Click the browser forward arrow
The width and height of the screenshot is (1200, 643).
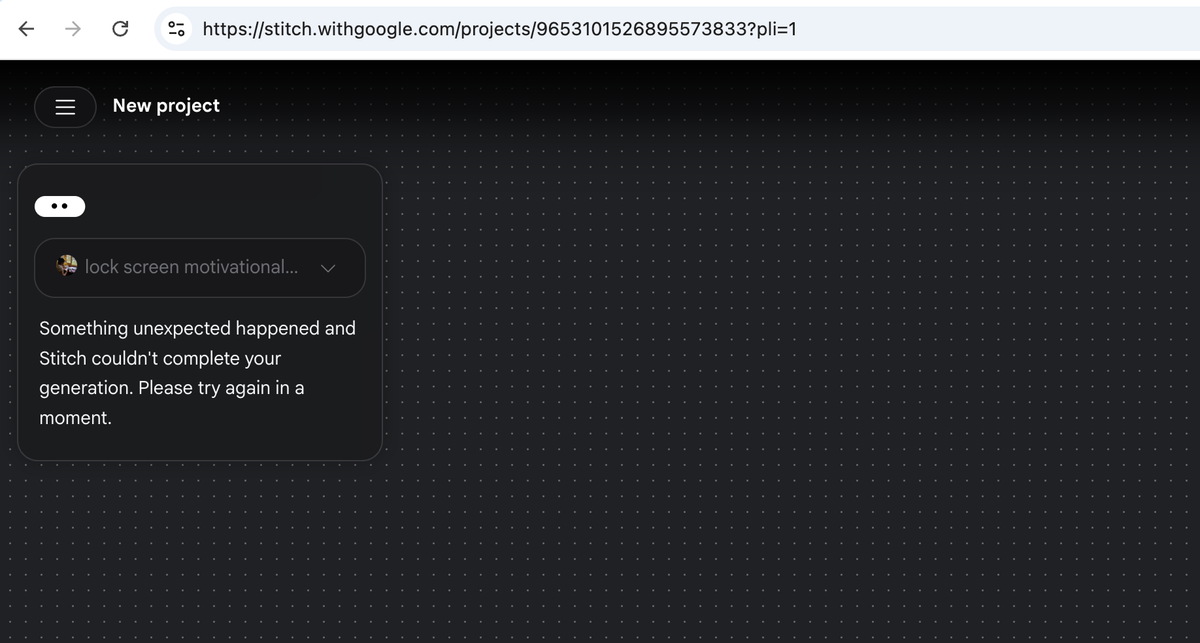pos(73,29)
